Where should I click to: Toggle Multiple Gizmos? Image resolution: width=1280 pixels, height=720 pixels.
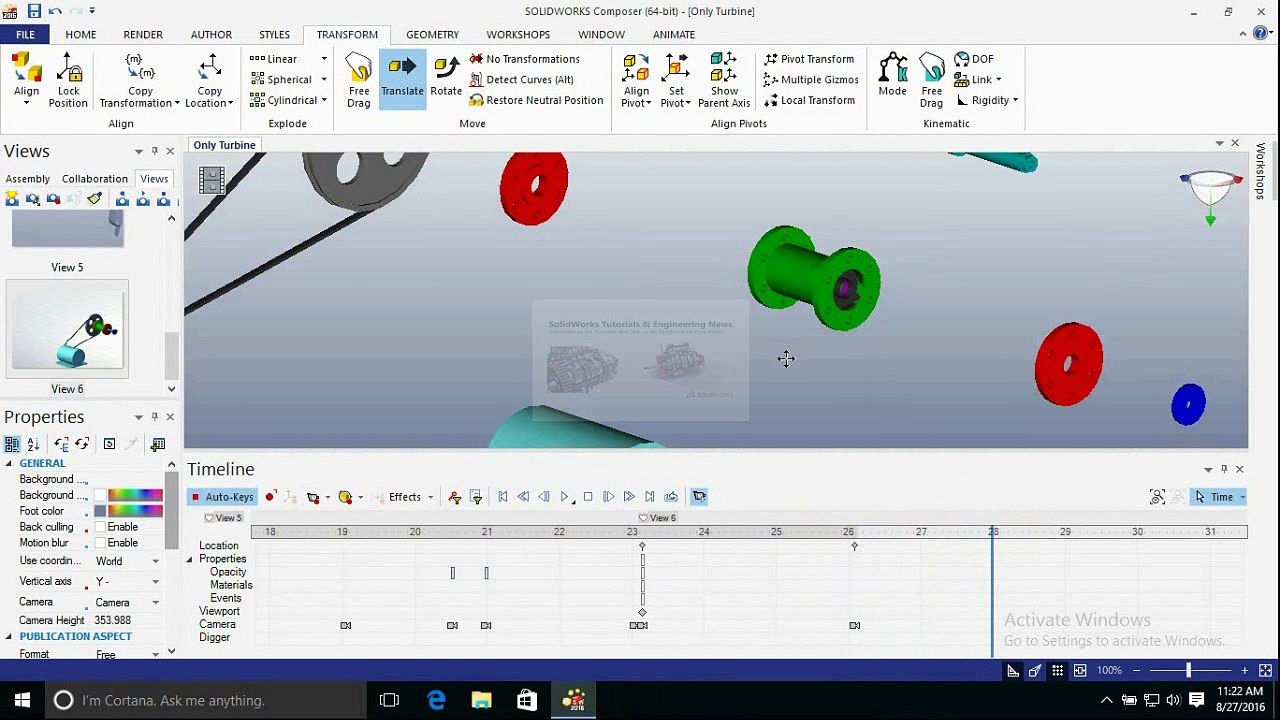pyautogui.click(x=811, y=80)
